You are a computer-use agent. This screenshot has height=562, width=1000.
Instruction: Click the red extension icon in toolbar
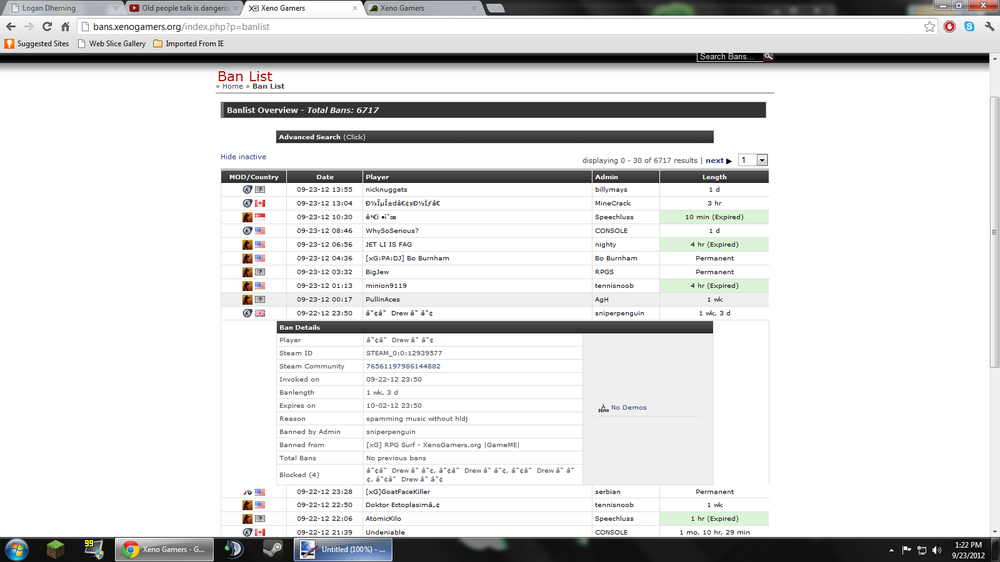pos(950,27)
